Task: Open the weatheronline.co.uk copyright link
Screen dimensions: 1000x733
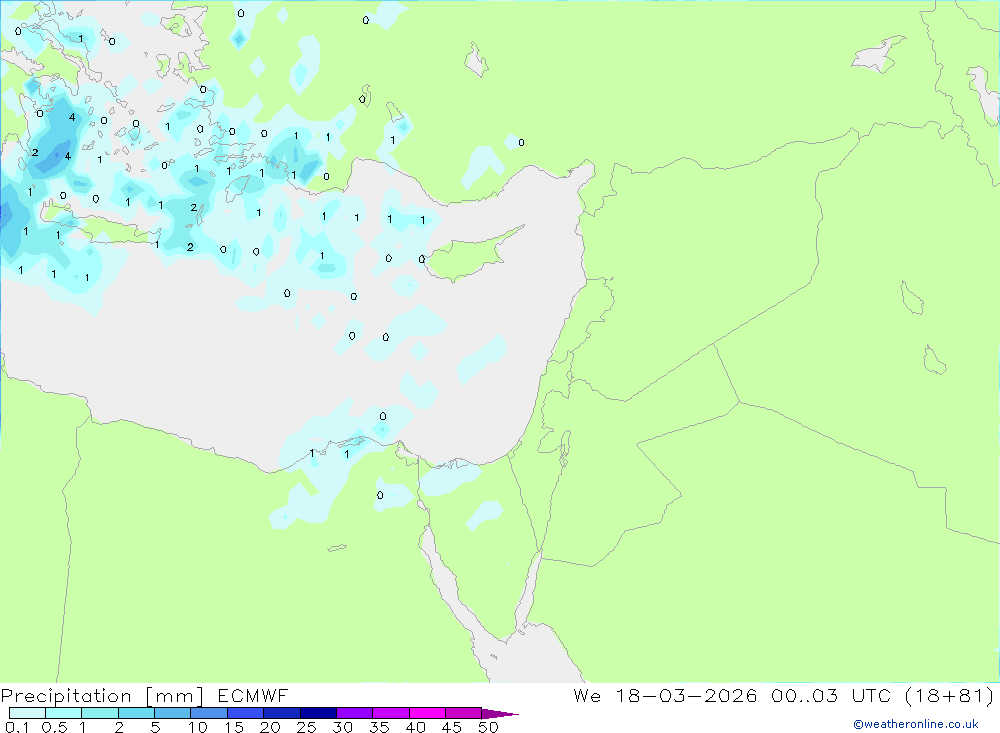Action: point(915,724)
